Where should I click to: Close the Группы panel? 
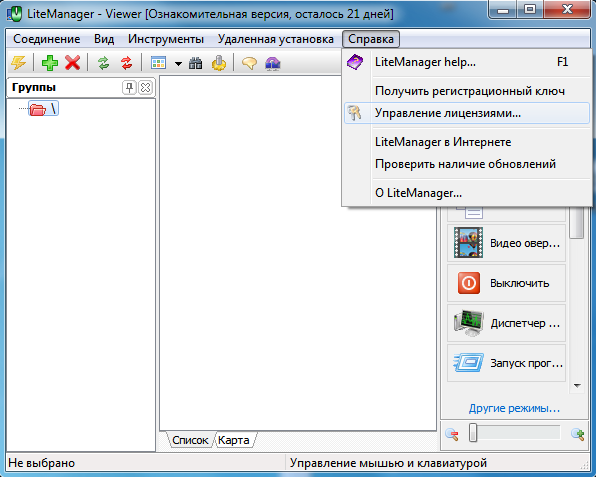145,87
